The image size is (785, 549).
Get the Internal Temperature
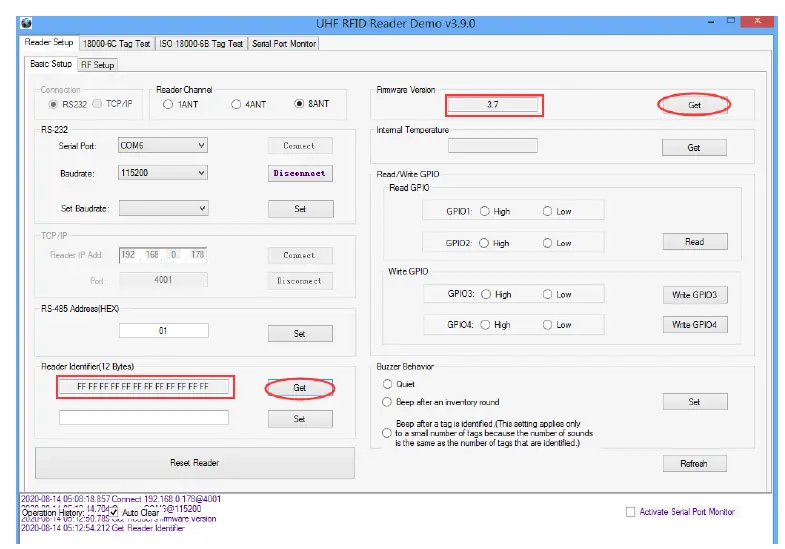coord(694,148)
